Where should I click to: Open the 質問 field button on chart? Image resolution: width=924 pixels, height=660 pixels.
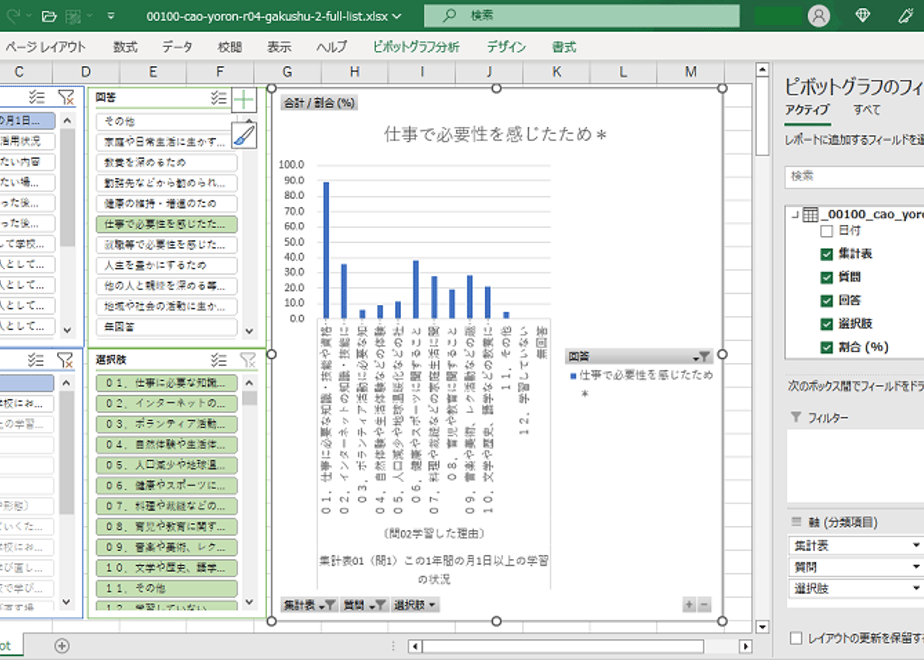pyautogui.click(x=365, y=605)
